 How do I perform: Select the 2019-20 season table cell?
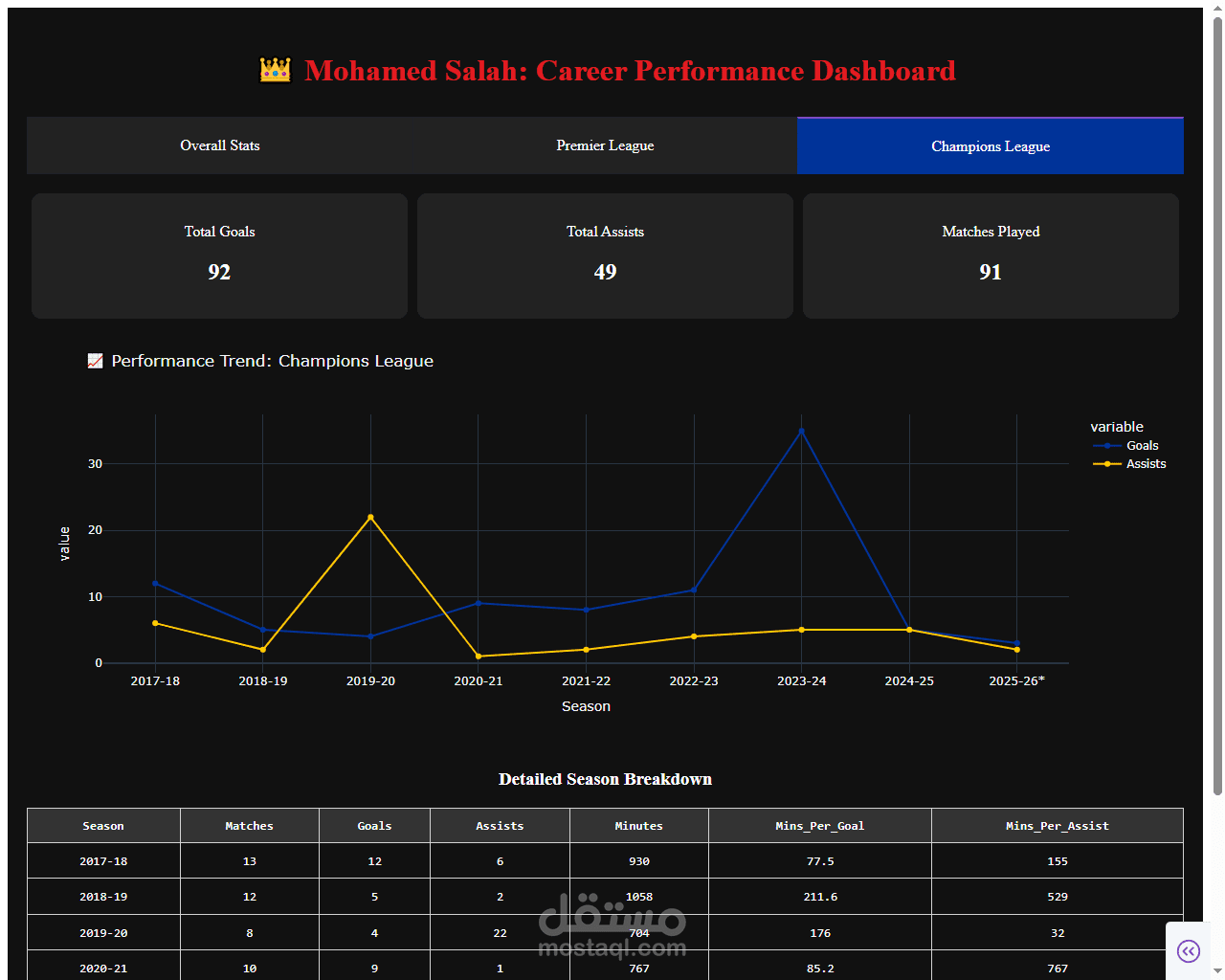[x=103, y=933]
